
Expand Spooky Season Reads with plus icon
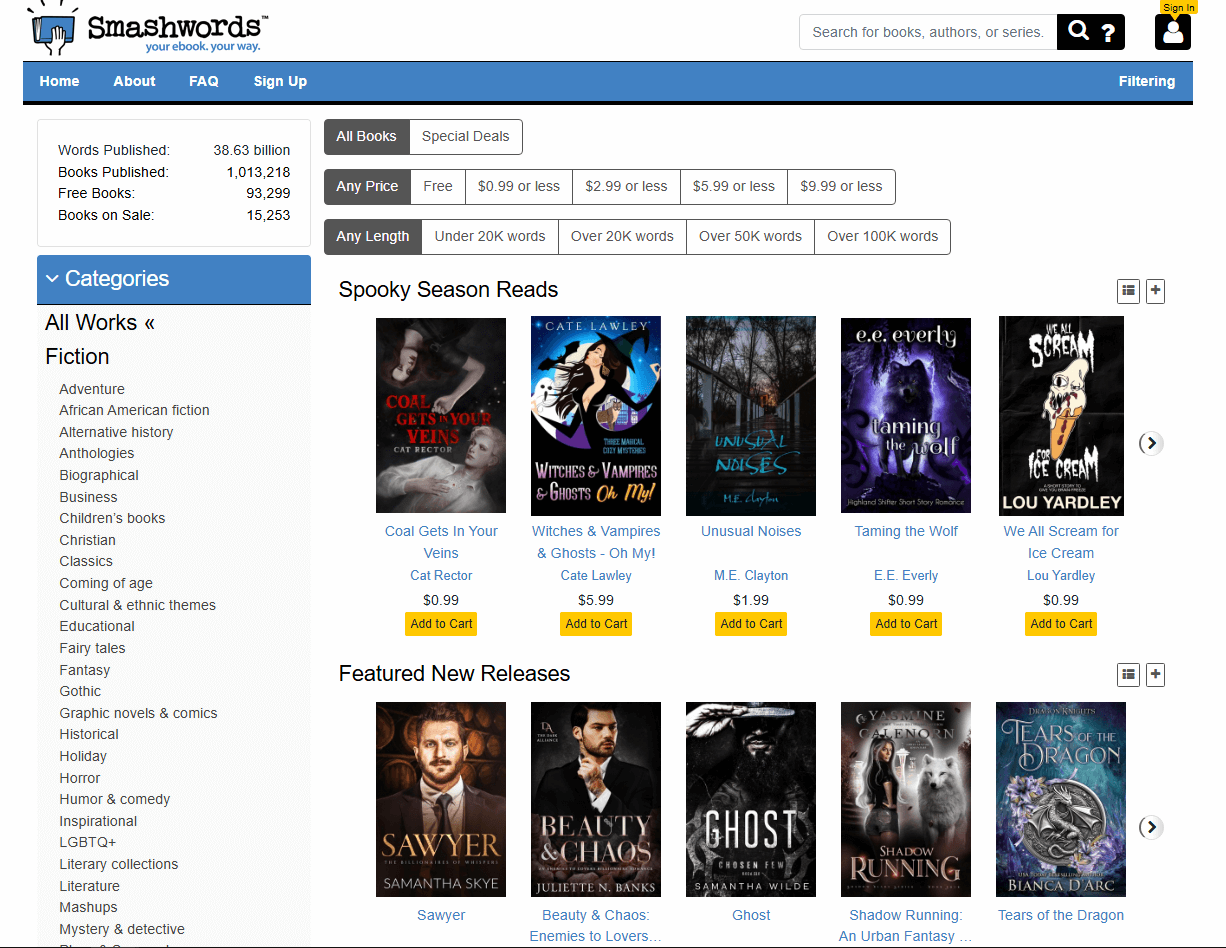tap(1155, 291)
